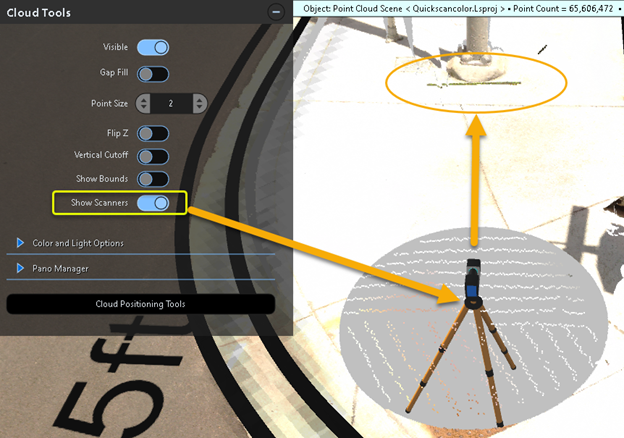
Task: Click the Cloud Tools panel title
Action: tap(39, 13)
